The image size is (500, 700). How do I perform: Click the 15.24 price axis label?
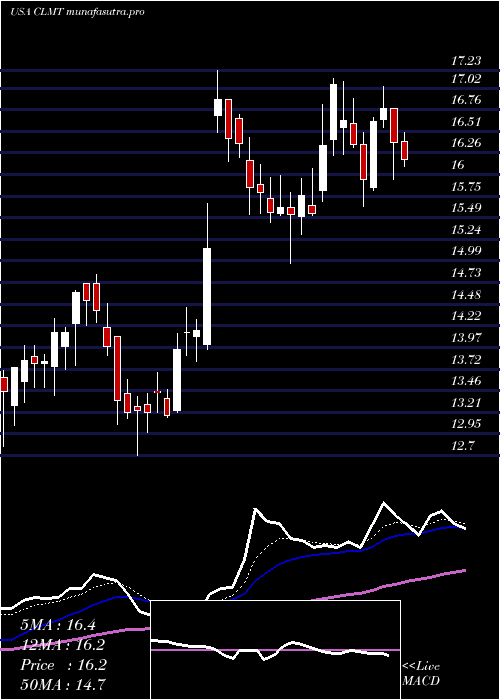(x=467, y=230)
